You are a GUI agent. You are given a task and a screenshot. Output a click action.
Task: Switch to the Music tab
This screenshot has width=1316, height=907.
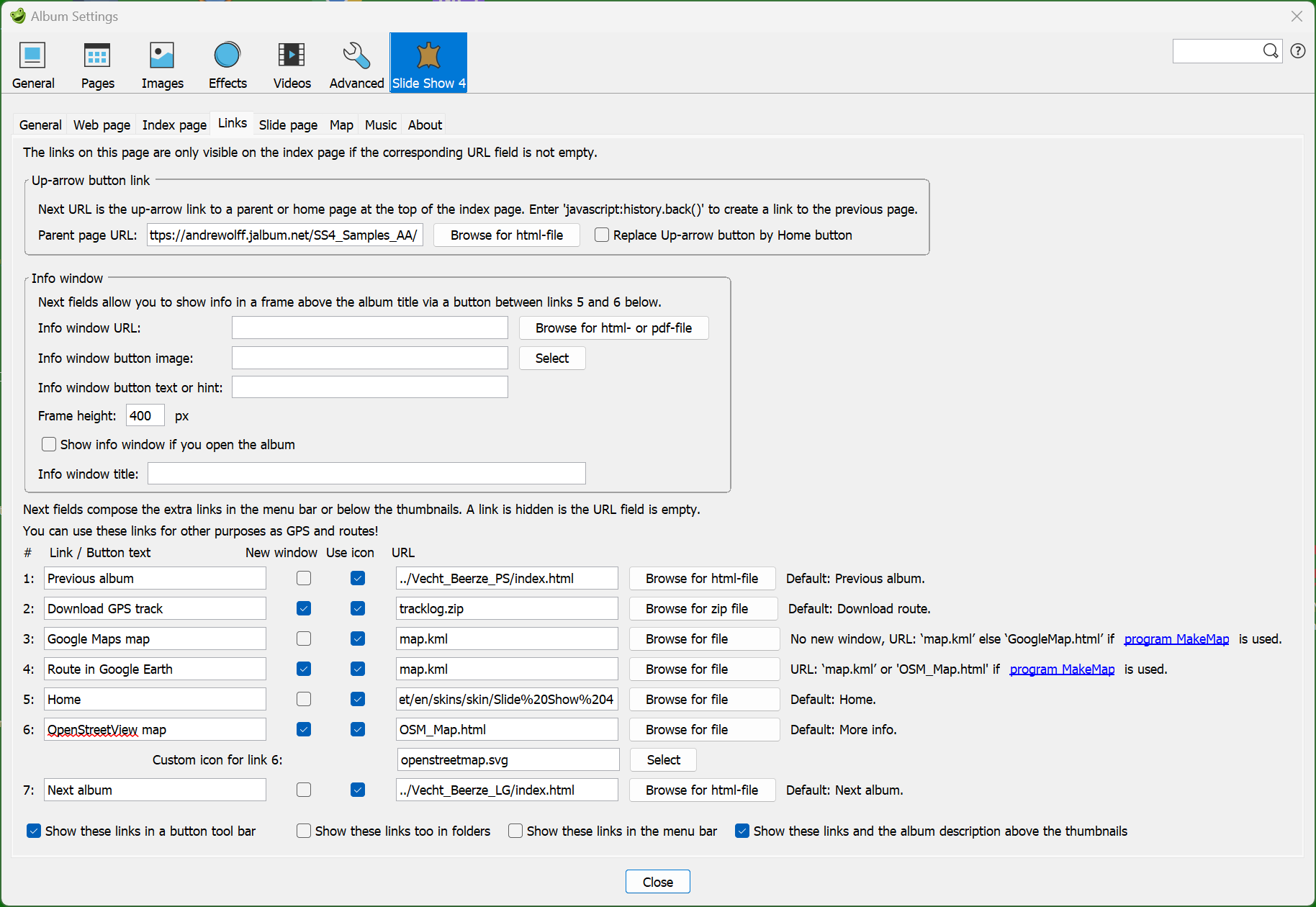pos(380,125)
